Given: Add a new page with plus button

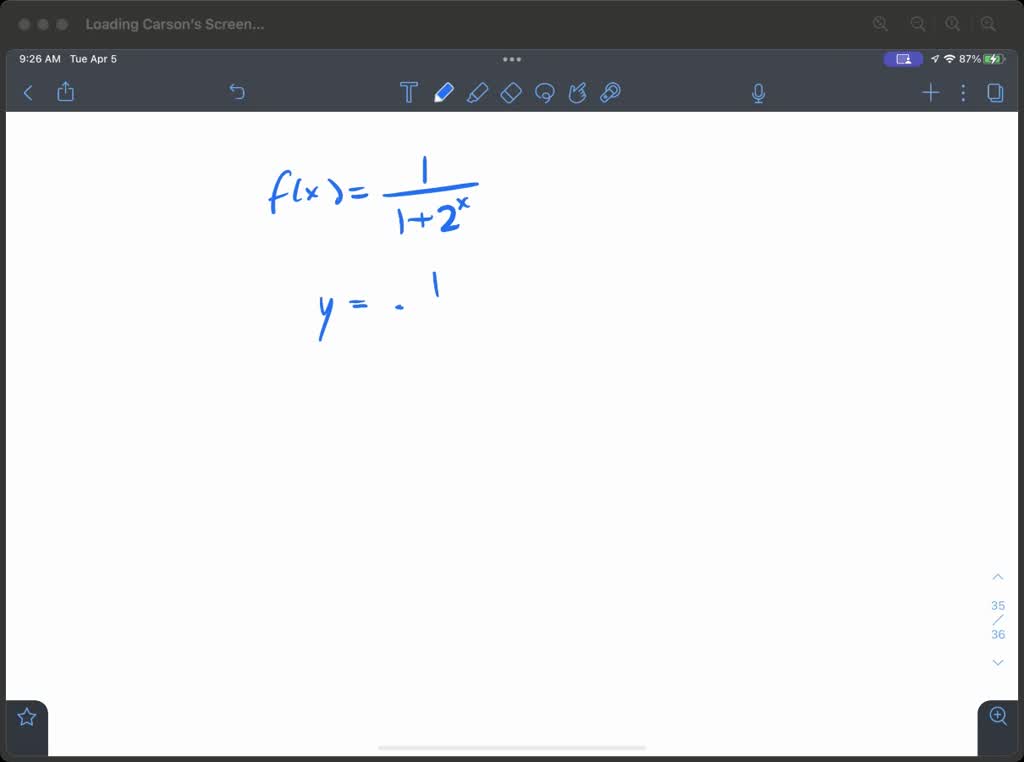Looking at the screenshot, I should [x=930, y=92].
